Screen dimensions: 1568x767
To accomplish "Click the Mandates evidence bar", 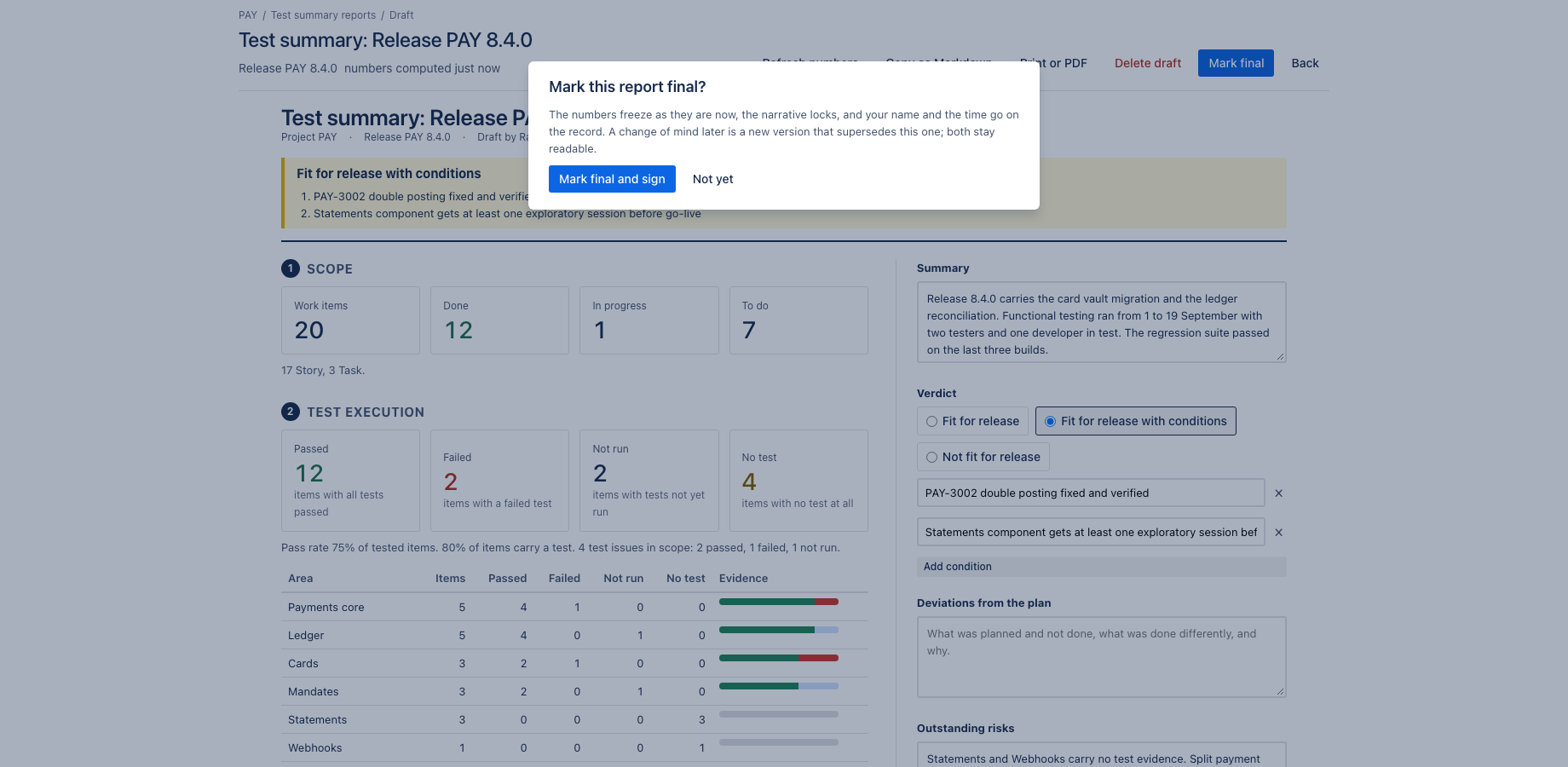I will (779, 686).
